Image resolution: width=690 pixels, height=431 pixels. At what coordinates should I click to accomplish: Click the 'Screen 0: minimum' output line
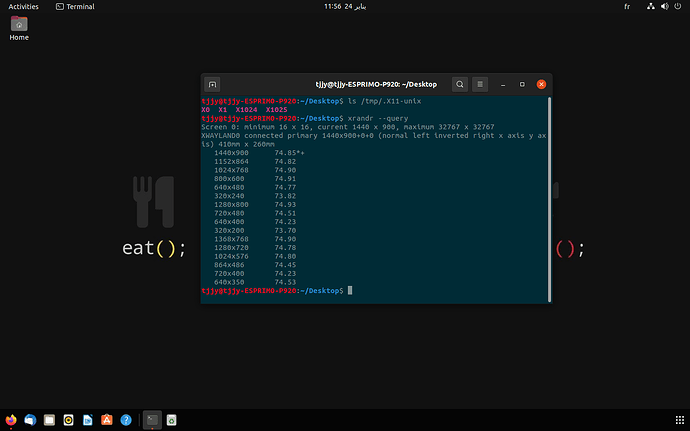point(348,127)
